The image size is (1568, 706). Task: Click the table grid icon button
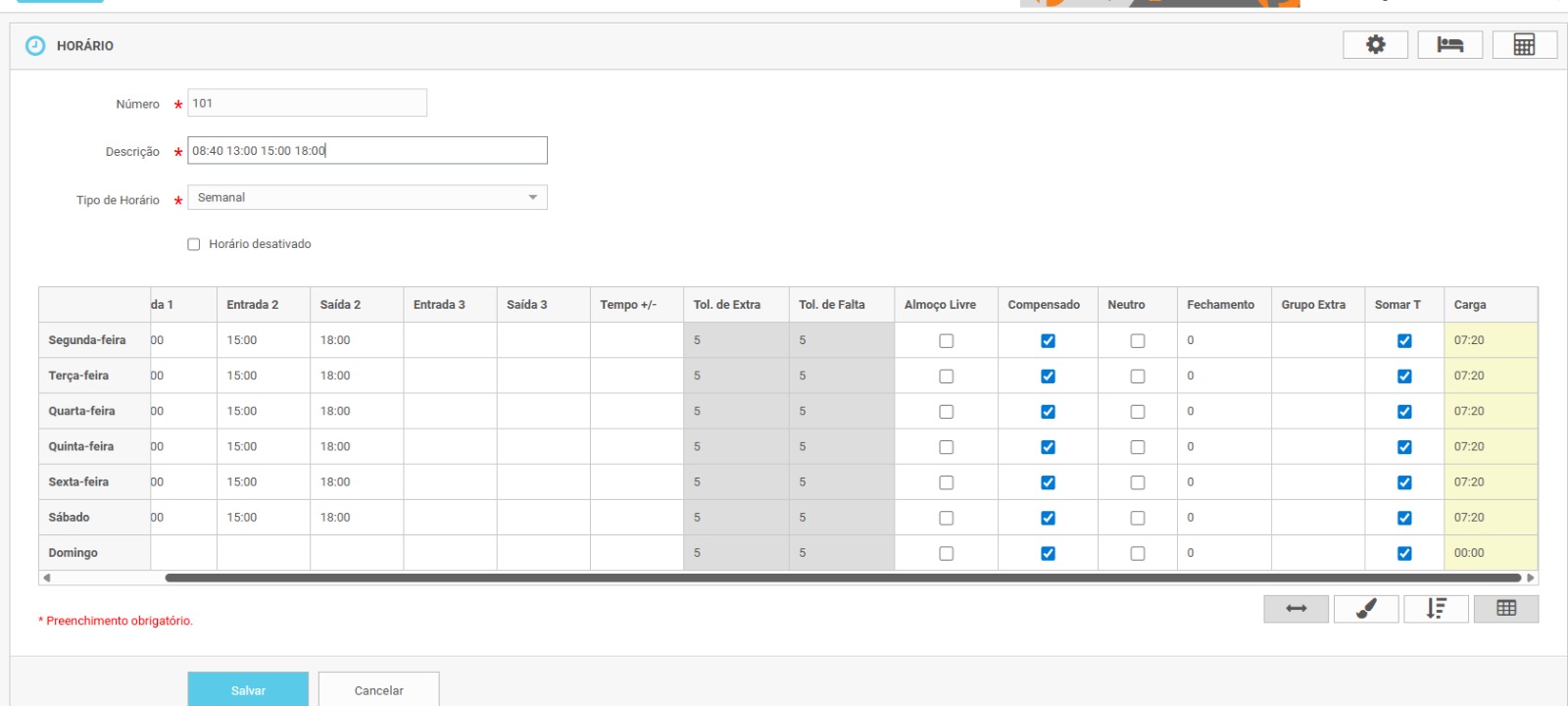1506,609
